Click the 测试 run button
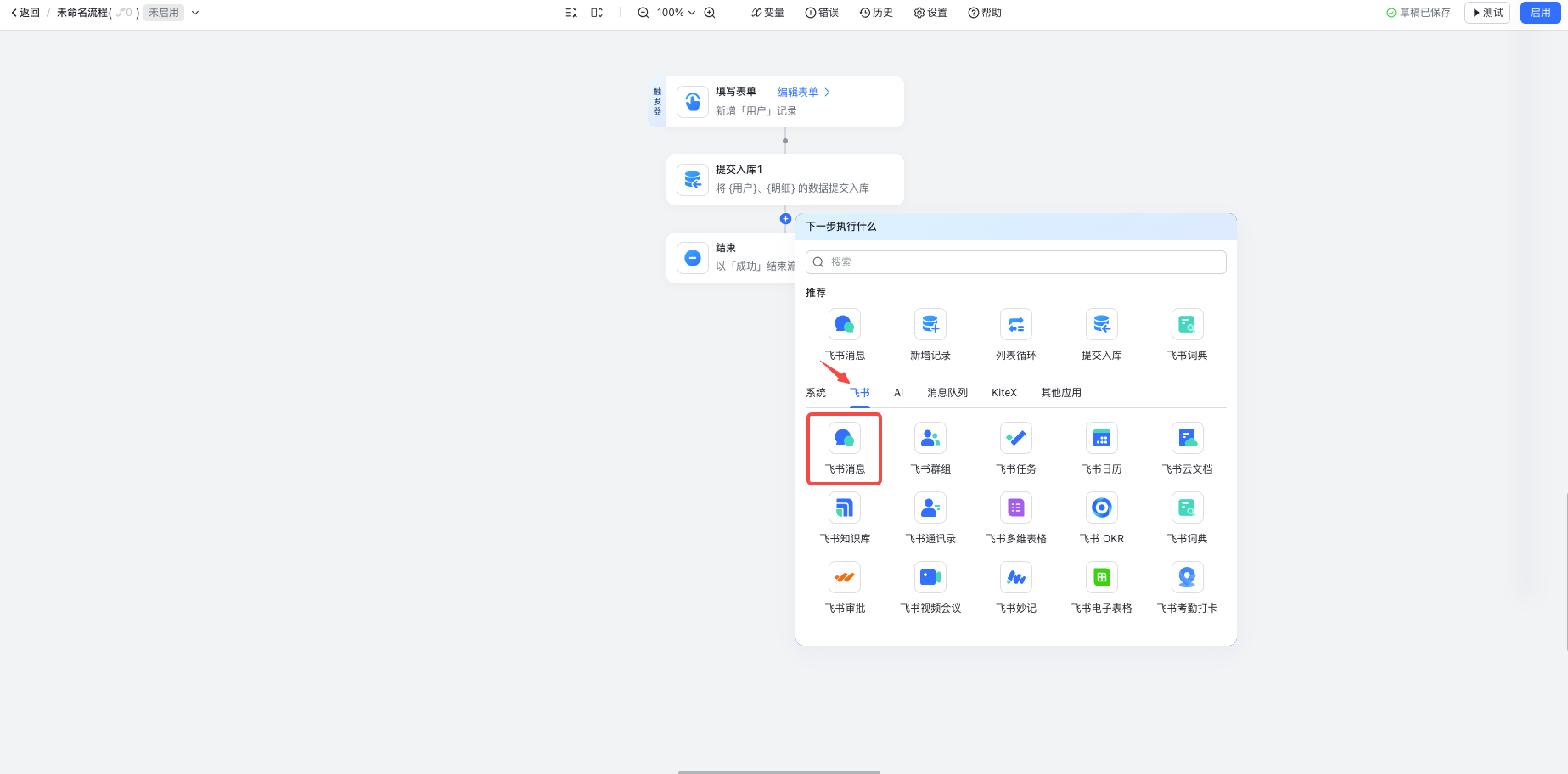The height and width of the screenshot is (774, 1568). coord(1487,13)
